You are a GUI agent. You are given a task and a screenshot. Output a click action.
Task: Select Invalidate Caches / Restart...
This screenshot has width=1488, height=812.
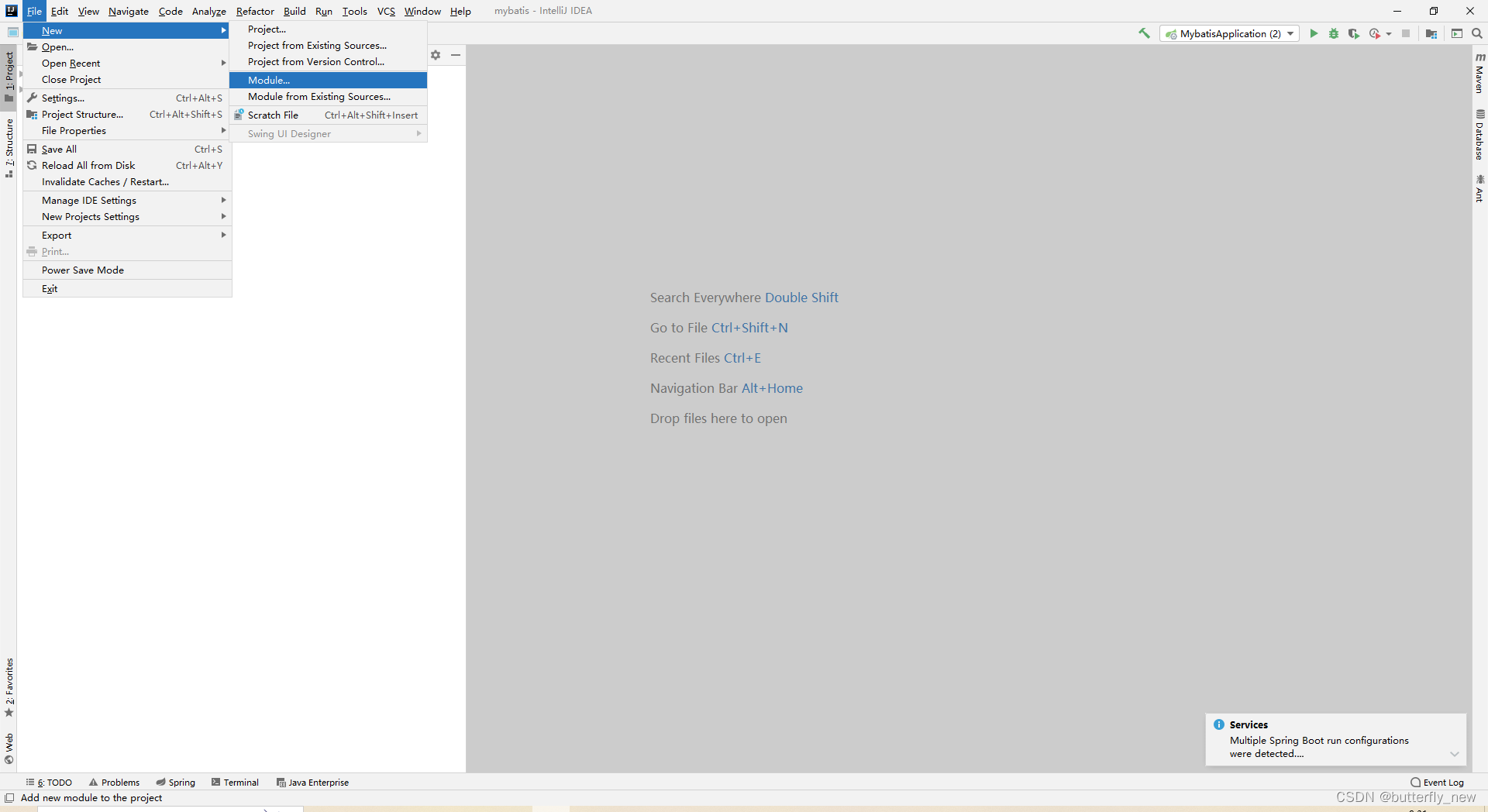[x=127, y=182]
